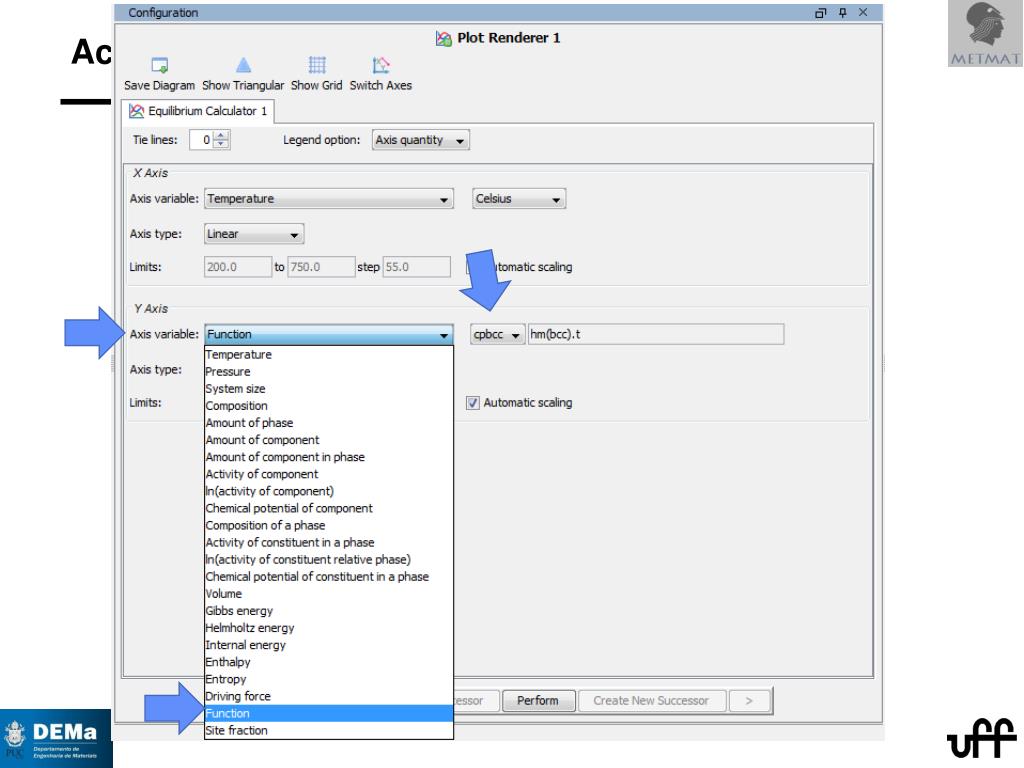
Task: Select Gibbs energy from the list
Action: (328, 611)
